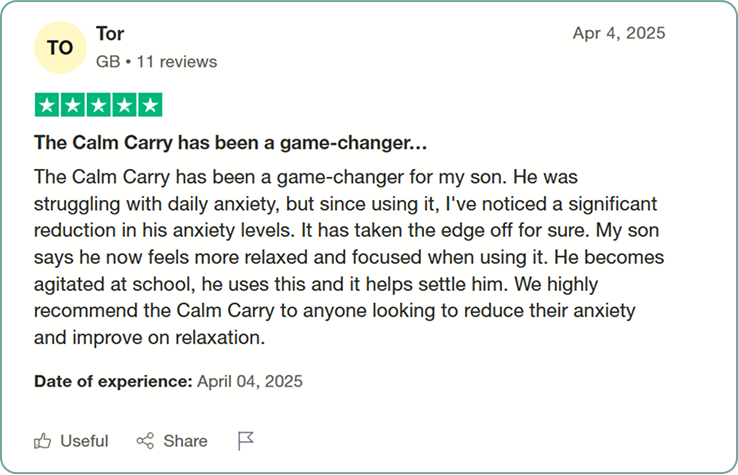
Task: Click the final line 'and improve on relaxation.'
Action: 150,338
